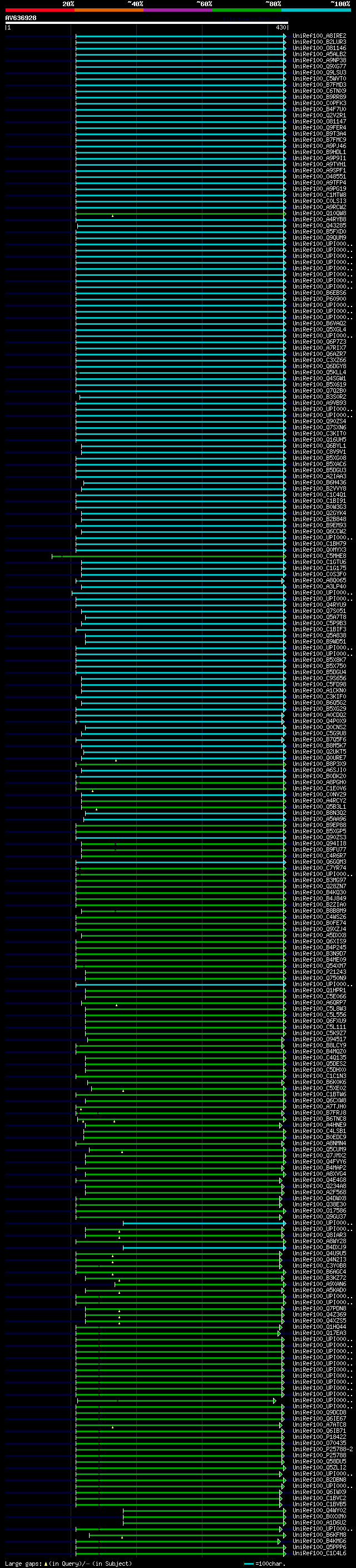Image resolution: width=356 pixels, height=1568 pixels.
Task: Select hit label UniRef100_C6TNX9
Action: [x=319, y=91]
